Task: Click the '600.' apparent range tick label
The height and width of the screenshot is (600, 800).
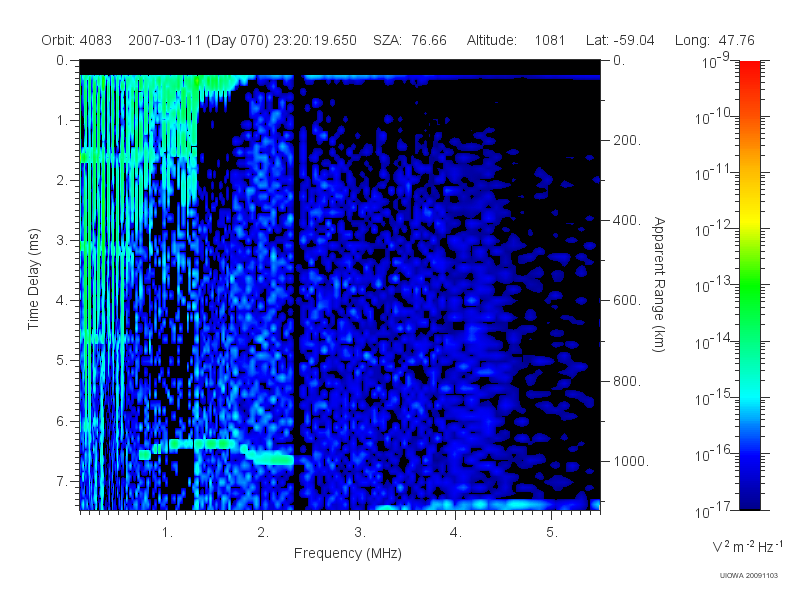Action: (627, 301)
